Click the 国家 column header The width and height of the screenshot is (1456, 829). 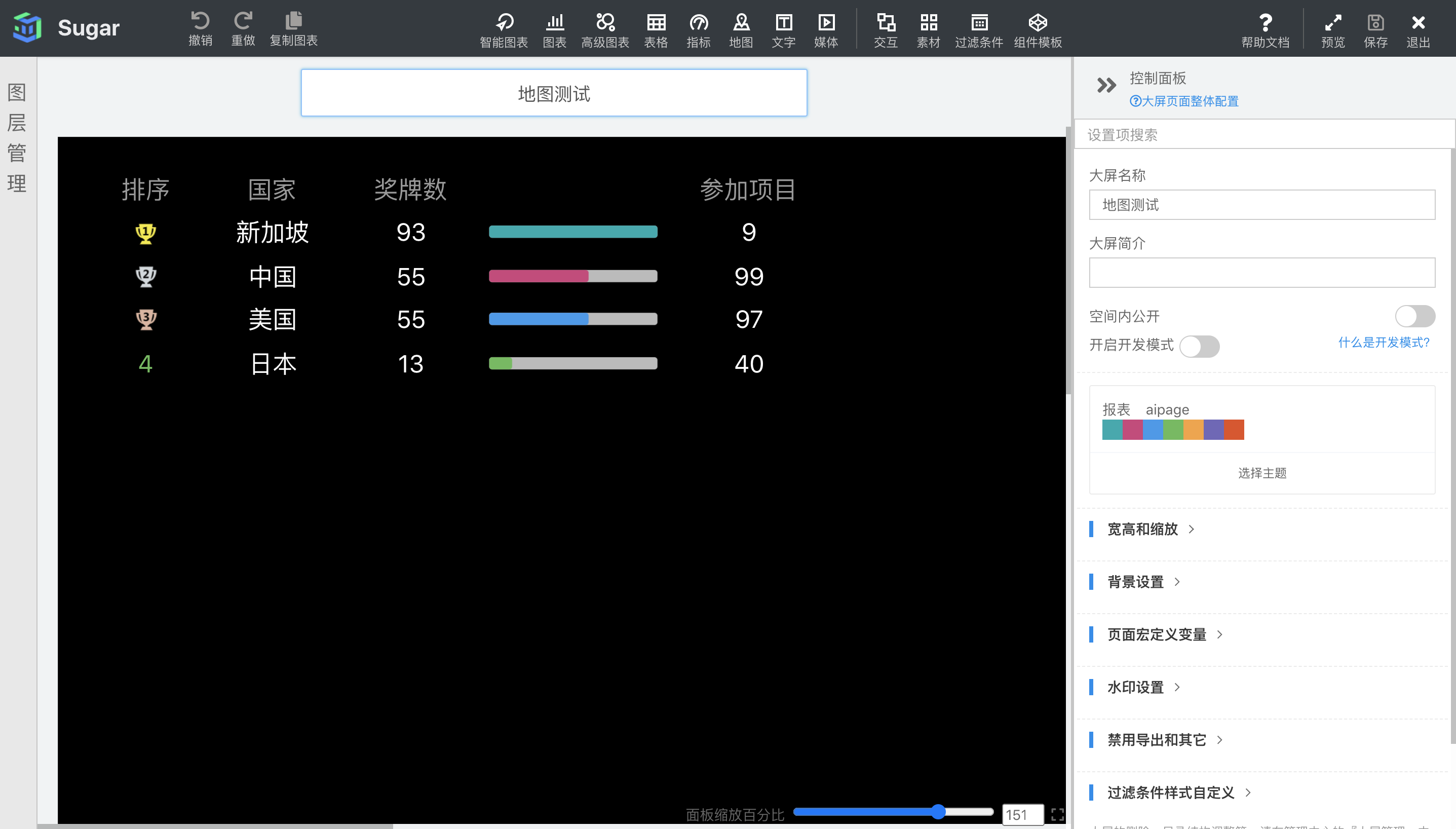point(272,189)
